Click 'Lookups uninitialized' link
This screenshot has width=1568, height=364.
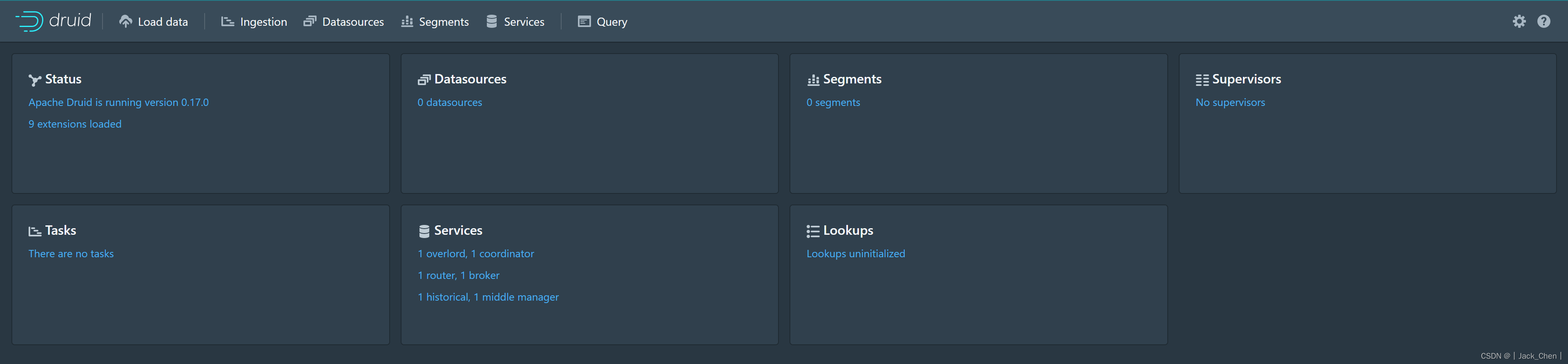pos(856,254)
